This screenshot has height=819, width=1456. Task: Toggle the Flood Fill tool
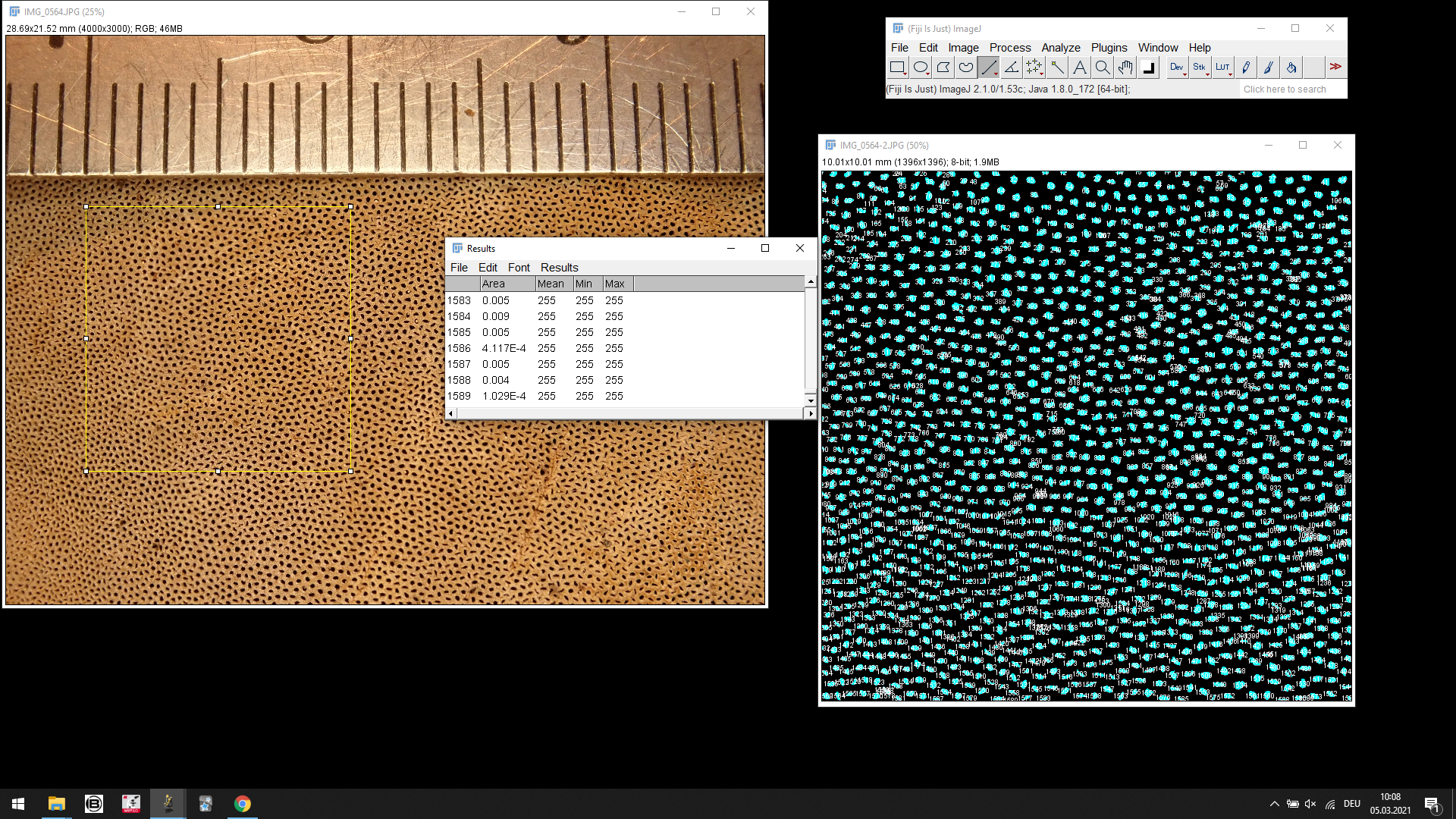[1291, 67]
